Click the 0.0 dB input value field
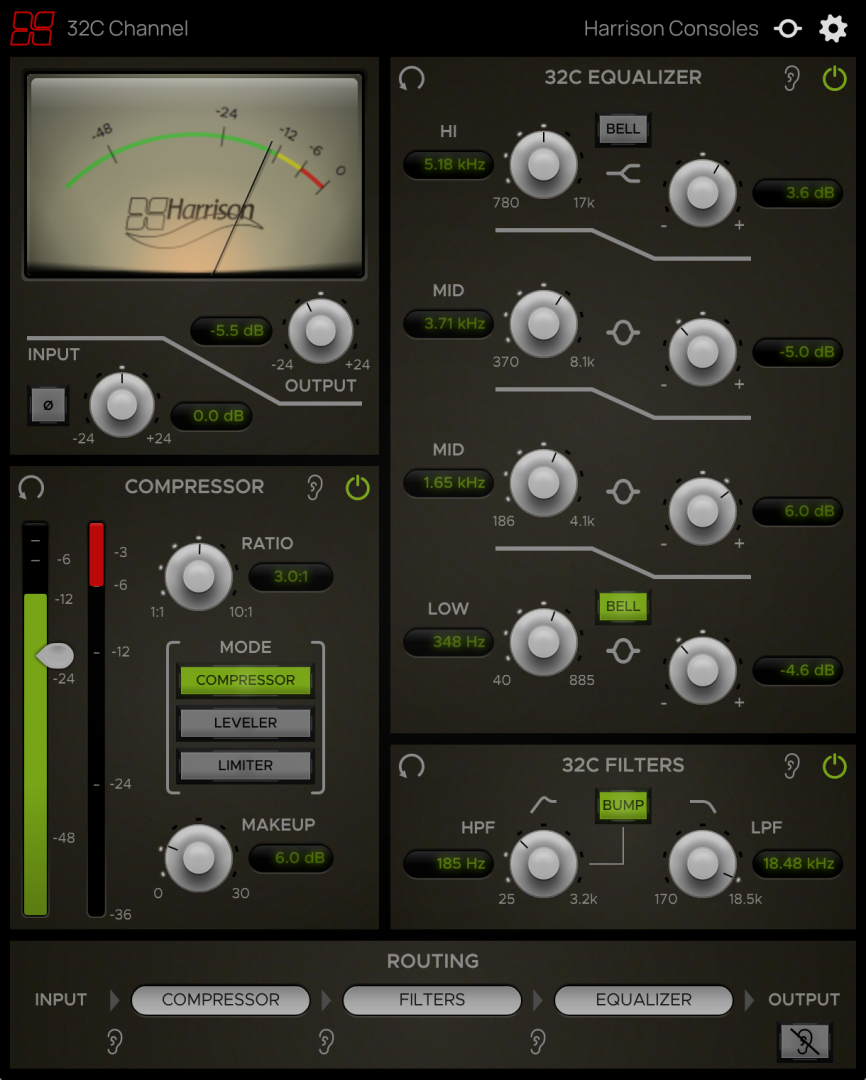The image size is (866, 1080). (x=212, y=416)
